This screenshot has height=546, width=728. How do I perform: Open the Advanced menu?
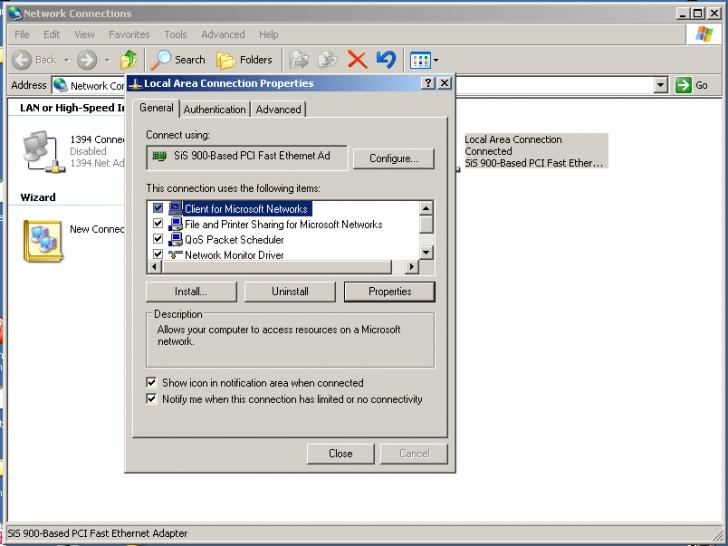click(x=223, y=34)
